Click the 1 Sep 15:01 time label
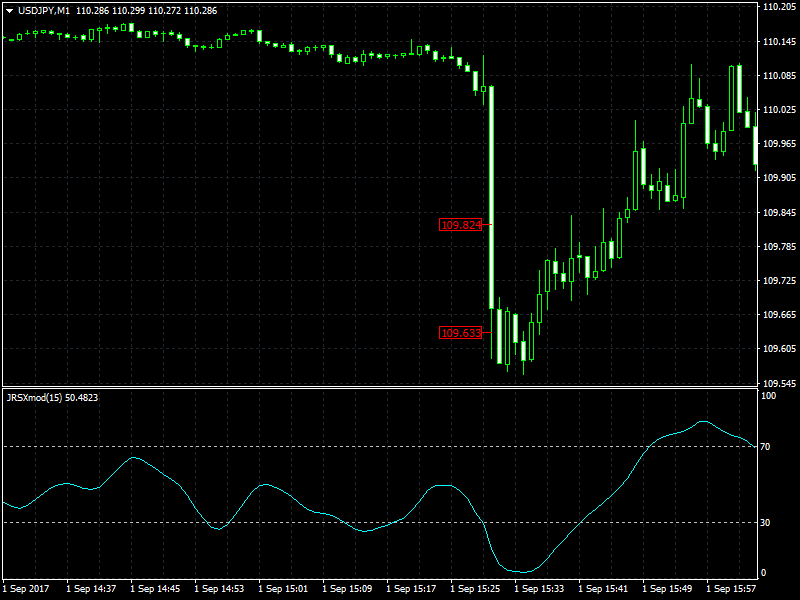800x600 pixels. 283,589
